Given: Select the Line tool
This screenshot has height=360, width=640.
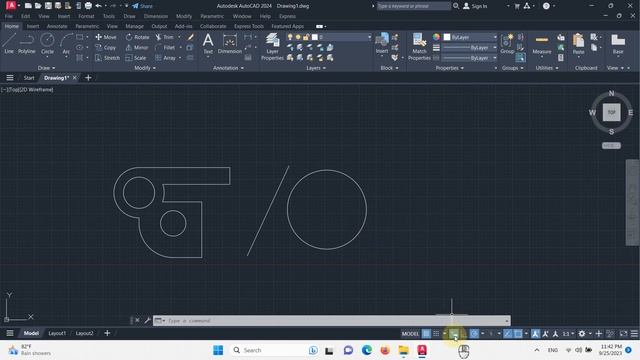Looking at the screenshot, I should (9, 43).
